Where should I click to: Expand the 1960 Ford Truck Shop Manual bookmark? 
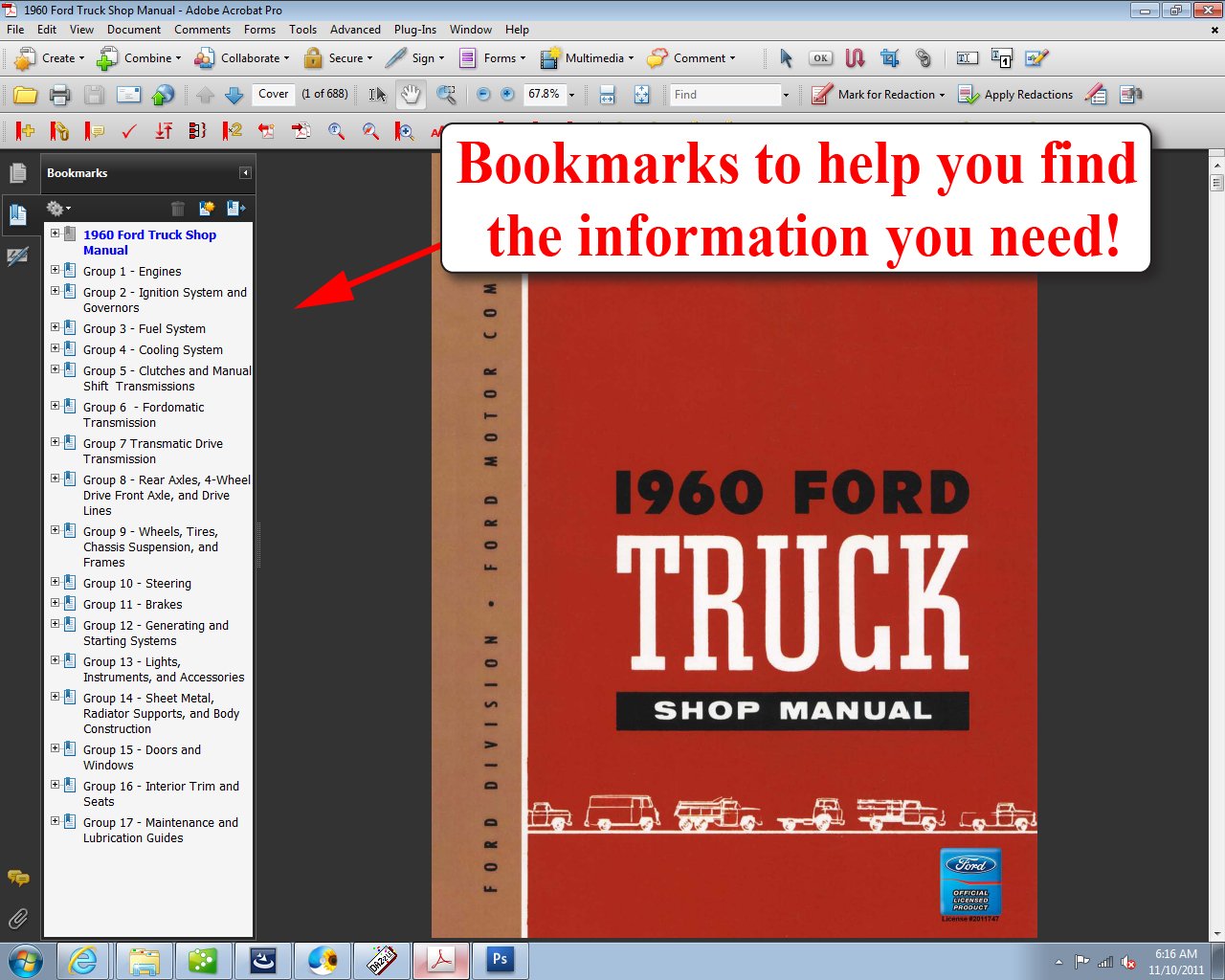[55, 234]
